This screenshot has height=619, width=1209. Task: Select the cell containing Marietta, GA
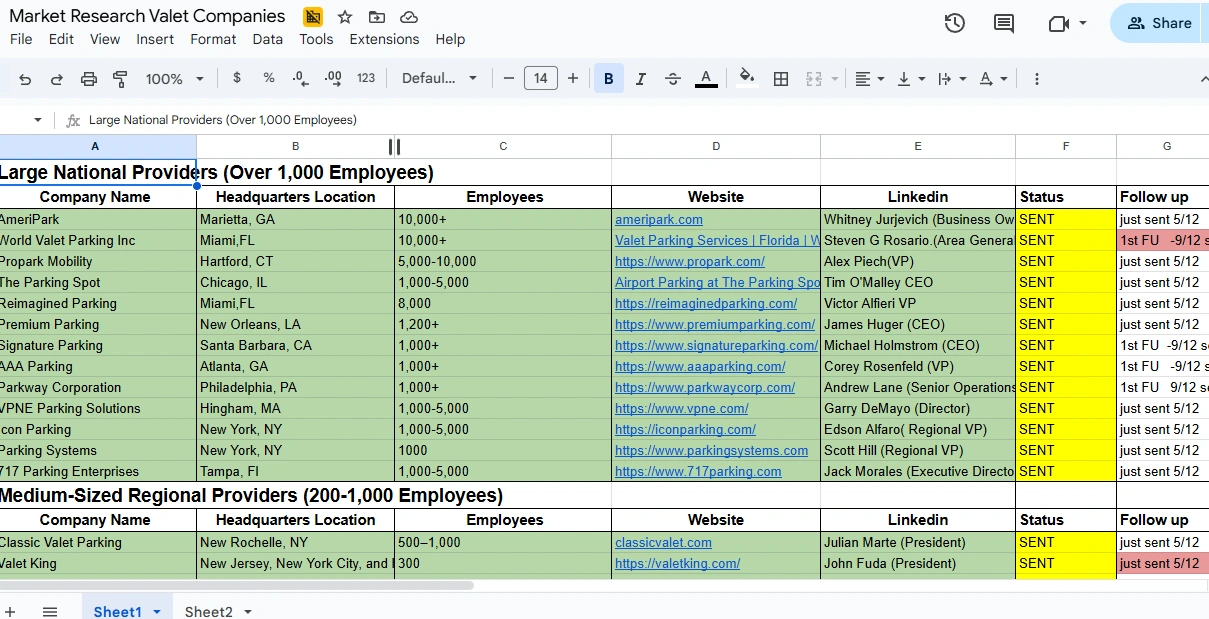pos(295,219)
